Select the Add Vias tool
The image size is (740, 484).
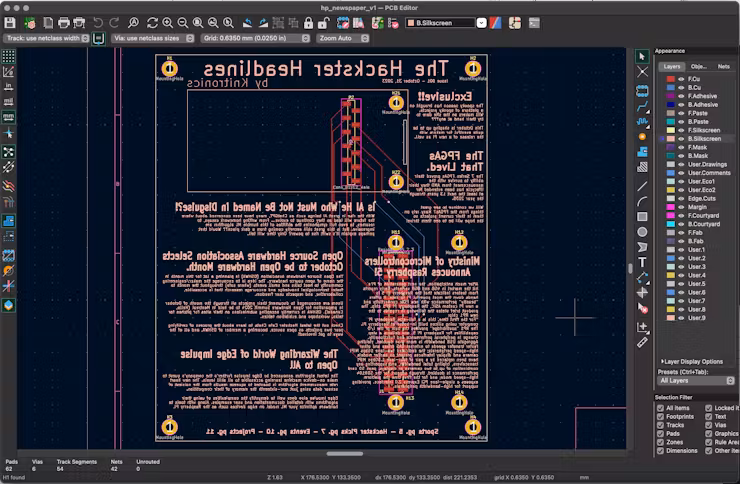click(x=642, y=137)
